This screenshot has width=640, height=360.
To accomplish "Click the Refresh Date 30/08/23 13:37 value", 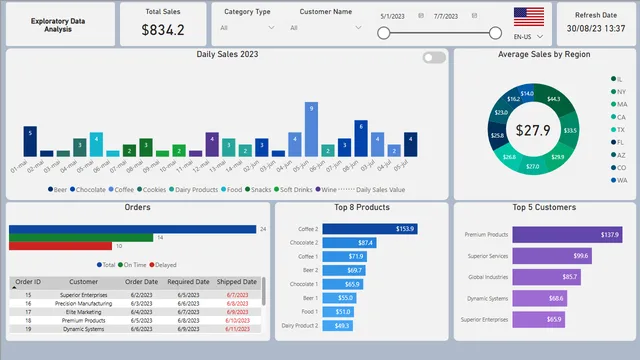I will click(596, 29).
